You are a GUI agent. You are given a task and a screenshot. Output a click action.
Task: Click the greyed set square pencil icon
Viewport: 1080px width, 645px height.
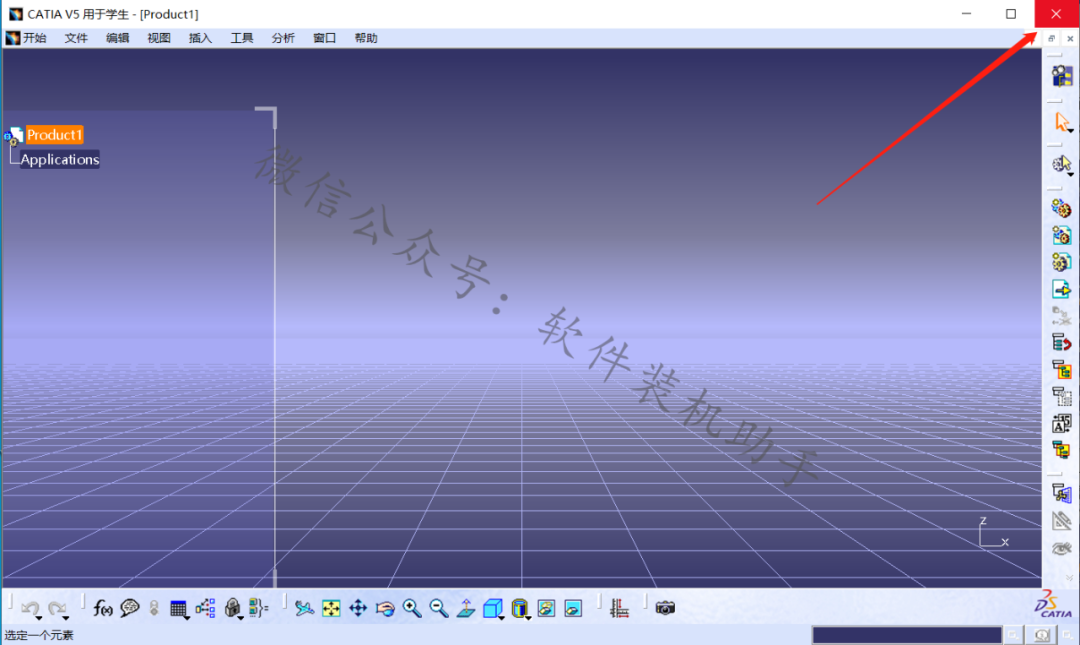click(1061, 521)
